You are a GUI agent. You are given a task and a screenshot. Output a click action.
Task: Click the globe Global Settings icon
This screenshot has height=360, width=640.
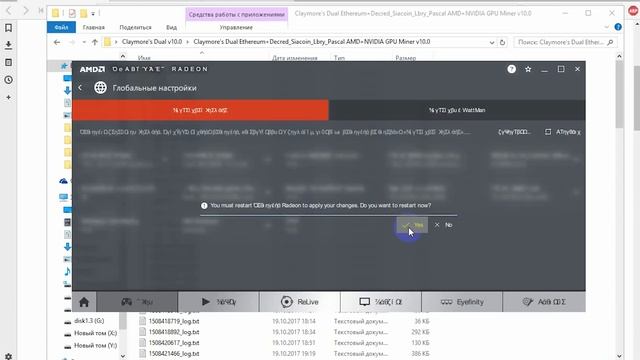point(100,88)
